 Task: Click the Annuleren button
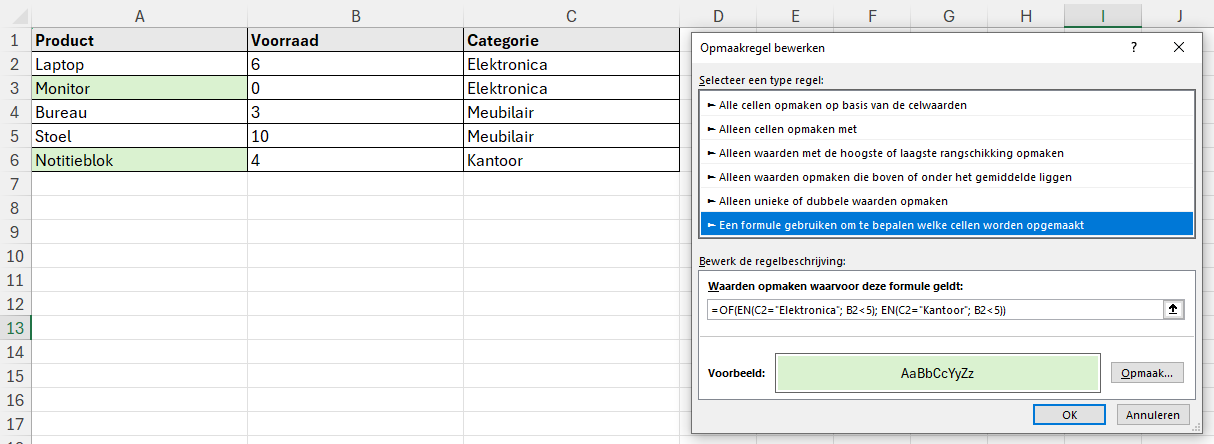[1152, 415]
